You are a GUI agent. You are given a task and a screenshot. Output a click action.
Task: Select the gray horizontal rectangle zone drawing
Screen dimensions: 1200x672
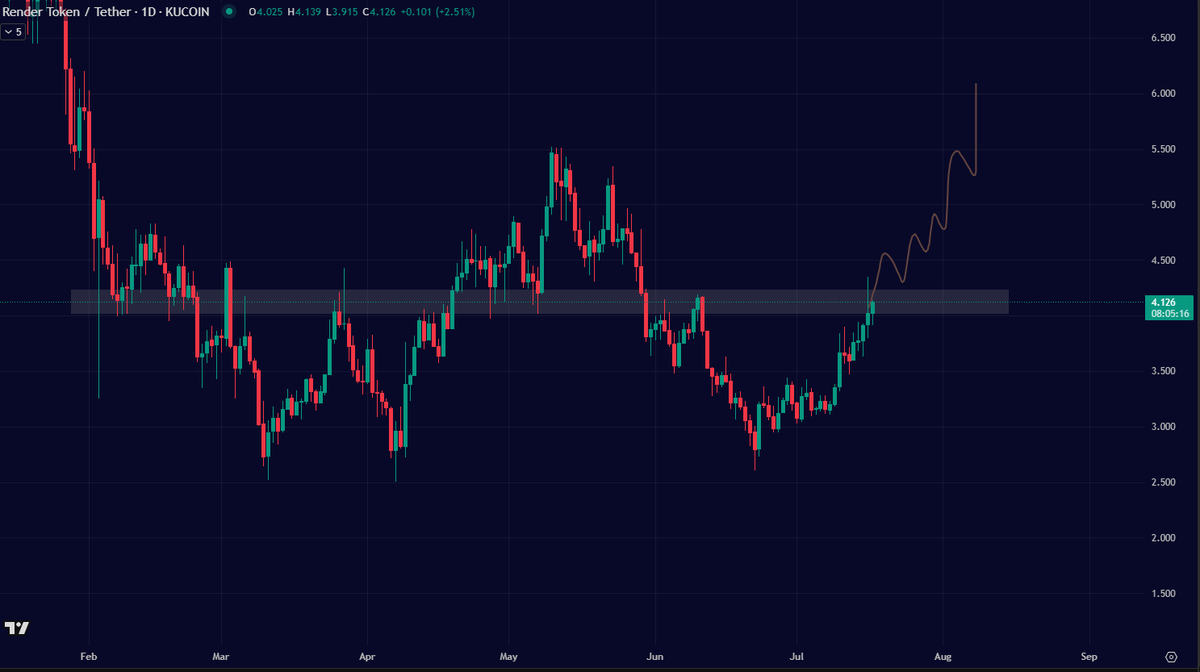click(540, 302)
